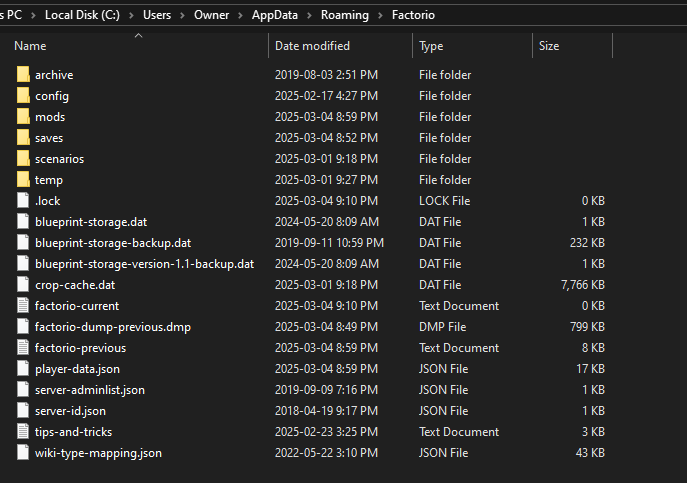687x483 pixels.
Task: Select the factorio-current file name
Action: pos(77,306)
